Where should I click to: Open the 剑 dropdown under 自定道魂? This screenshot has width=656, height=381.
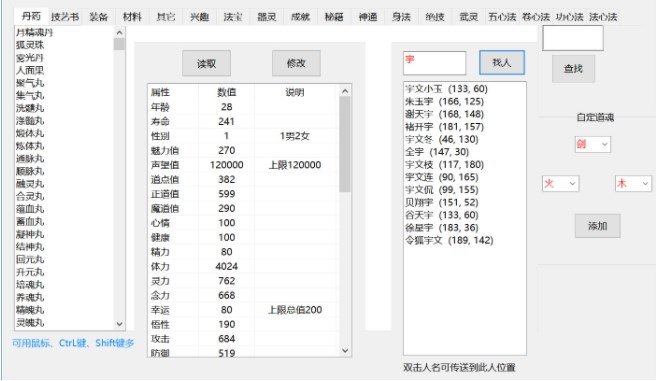593,145
